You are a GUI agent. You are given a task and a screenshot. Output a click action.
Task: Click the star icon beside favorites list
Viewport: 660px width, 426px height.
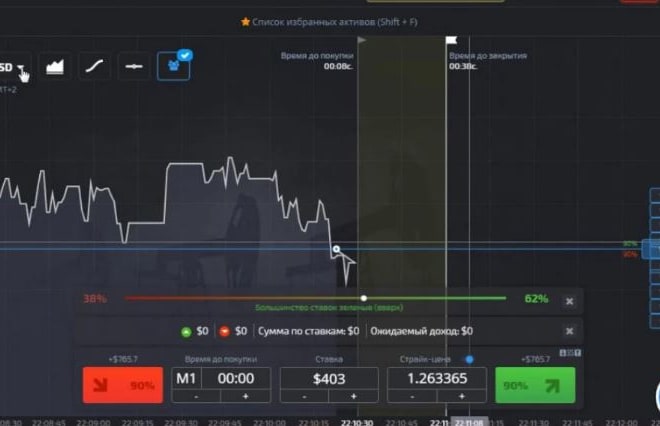[245, 22]
